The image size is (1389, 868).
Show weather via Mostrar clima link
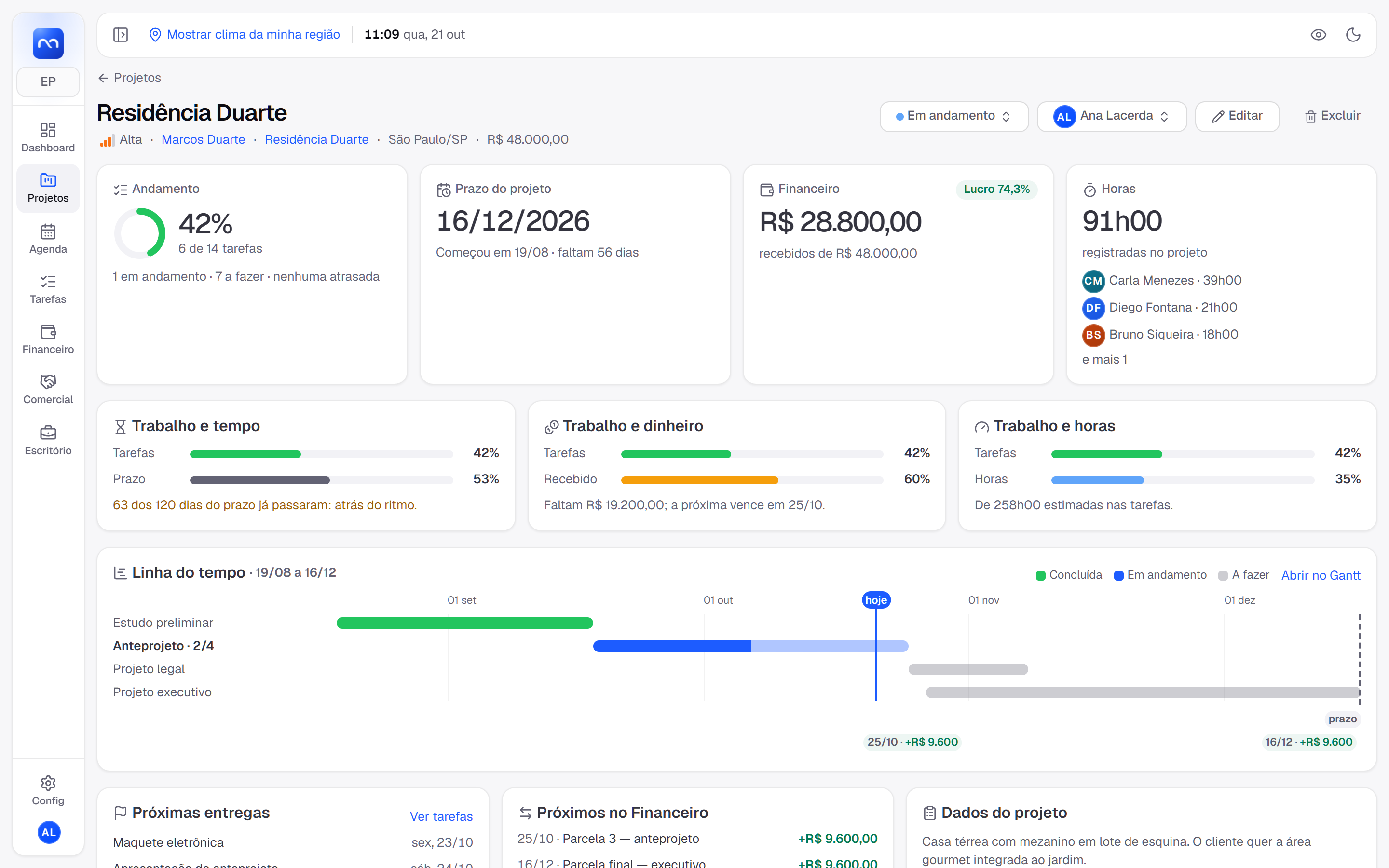(x=245, y=34)
